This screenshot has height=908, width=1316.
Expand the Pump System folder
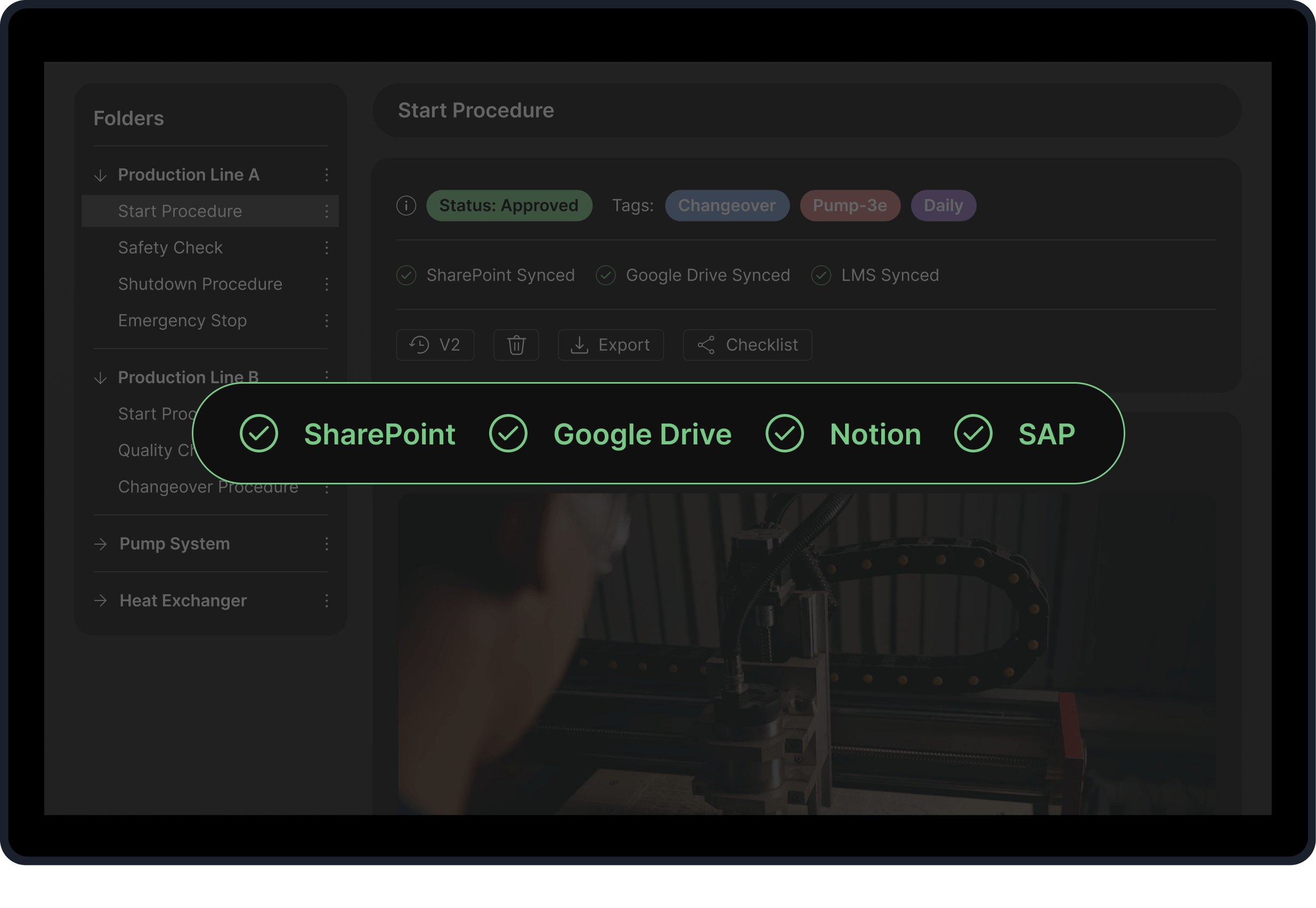click(x=101, y=544)
